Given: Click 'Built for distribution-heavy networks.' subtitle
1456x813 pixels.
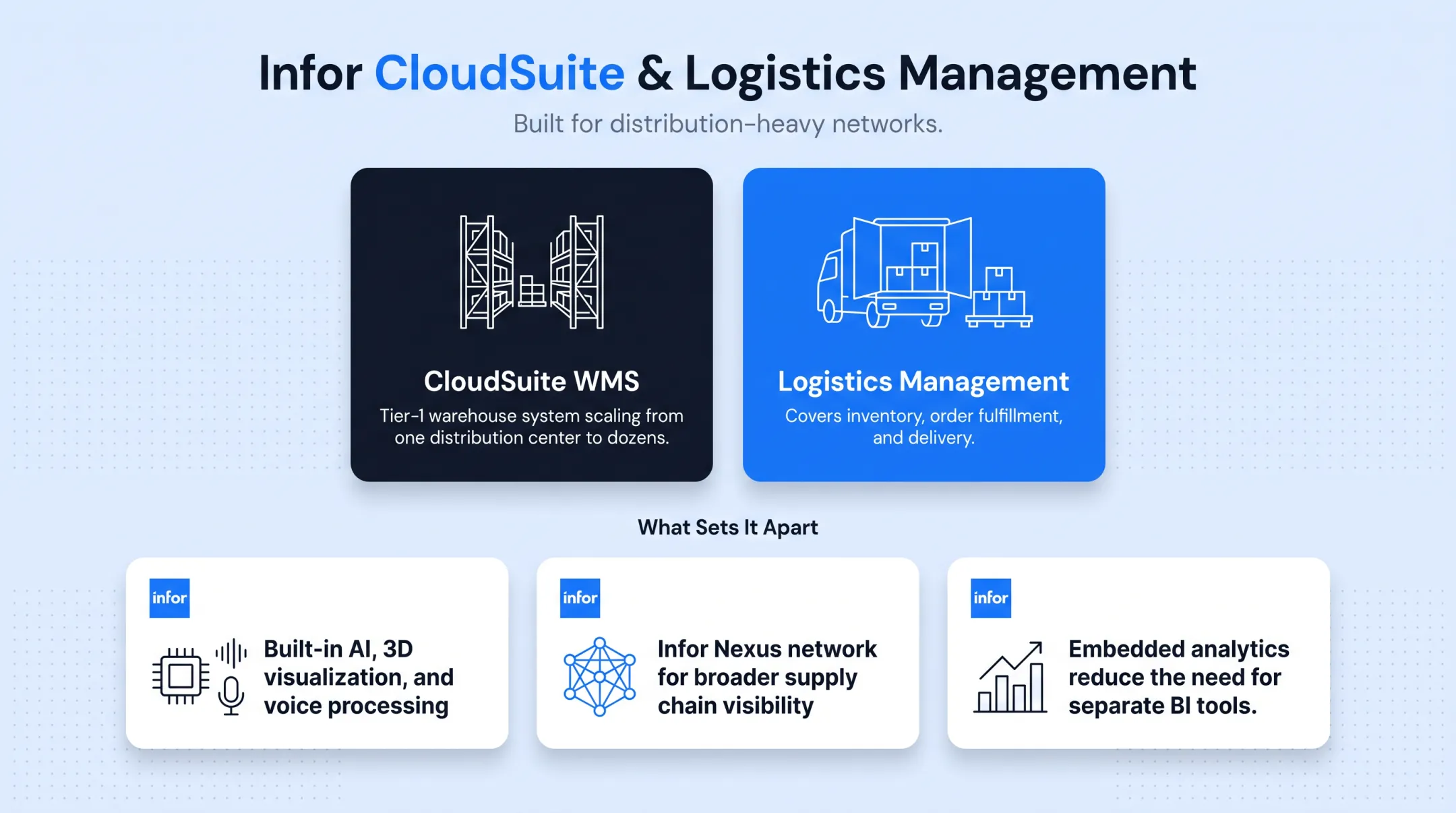Looking at the screenshot, I should pos(728,124).
